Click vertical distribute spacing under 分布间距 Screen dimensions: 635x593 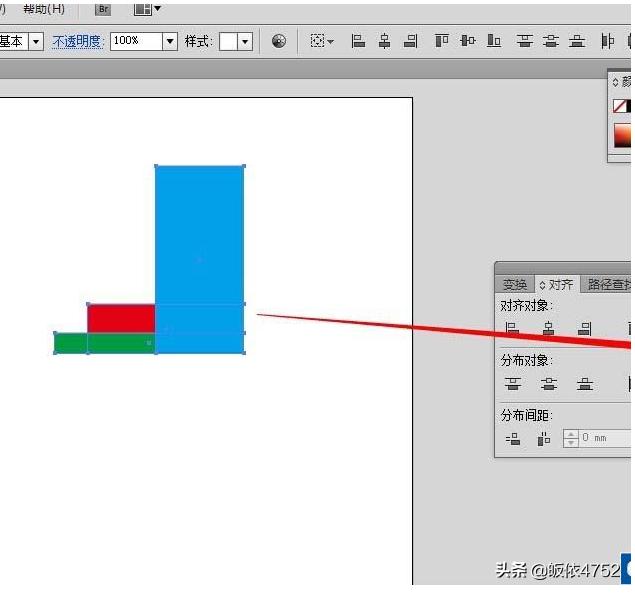click(513, 439)
